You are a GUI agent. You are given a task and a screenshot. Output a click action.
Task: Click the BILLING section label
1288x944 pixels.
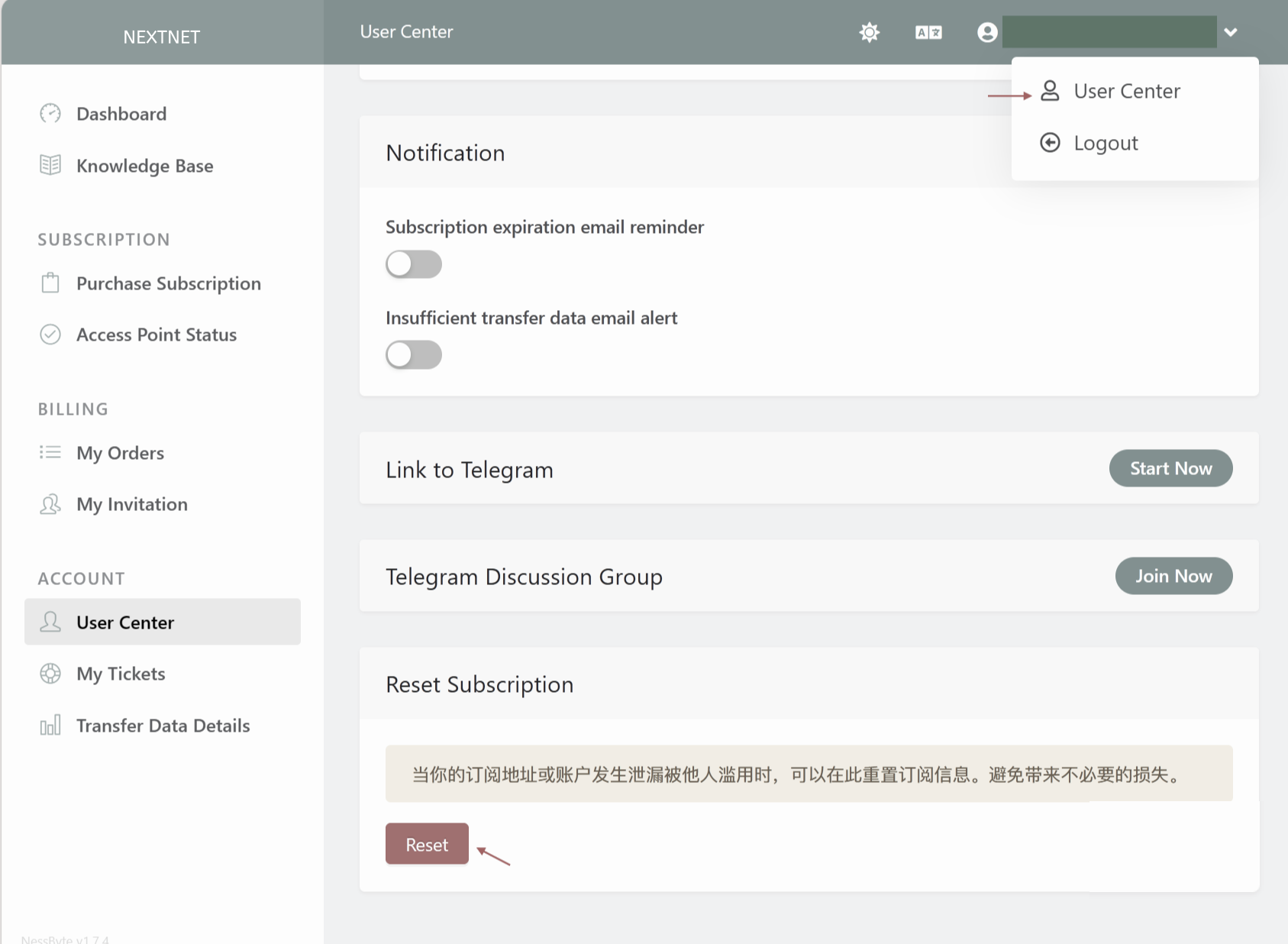click(73, 409)
